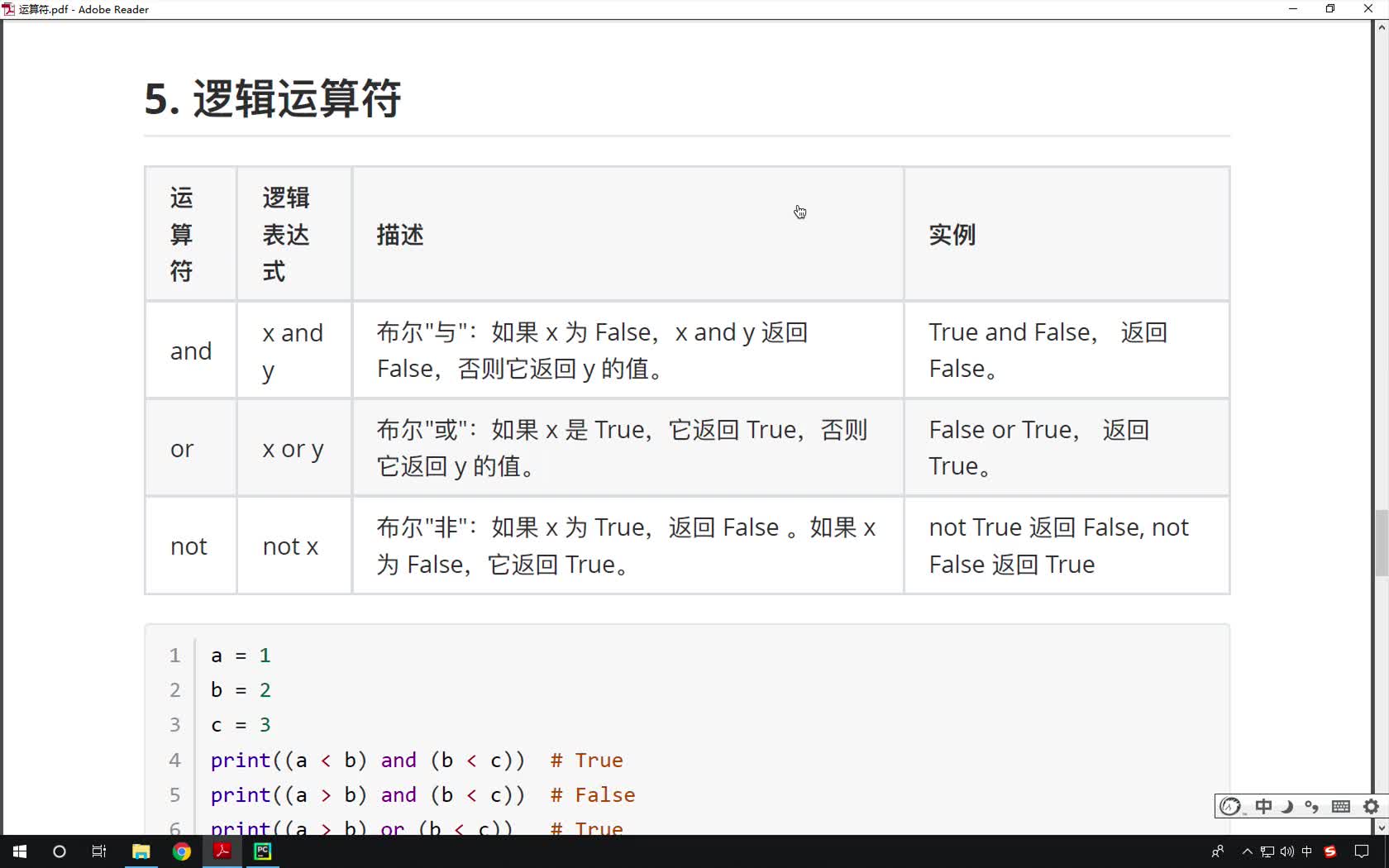Minimize the Adobe Reader window
This screenshot has width=1389, height=868.
click(x=1293, y=9)
